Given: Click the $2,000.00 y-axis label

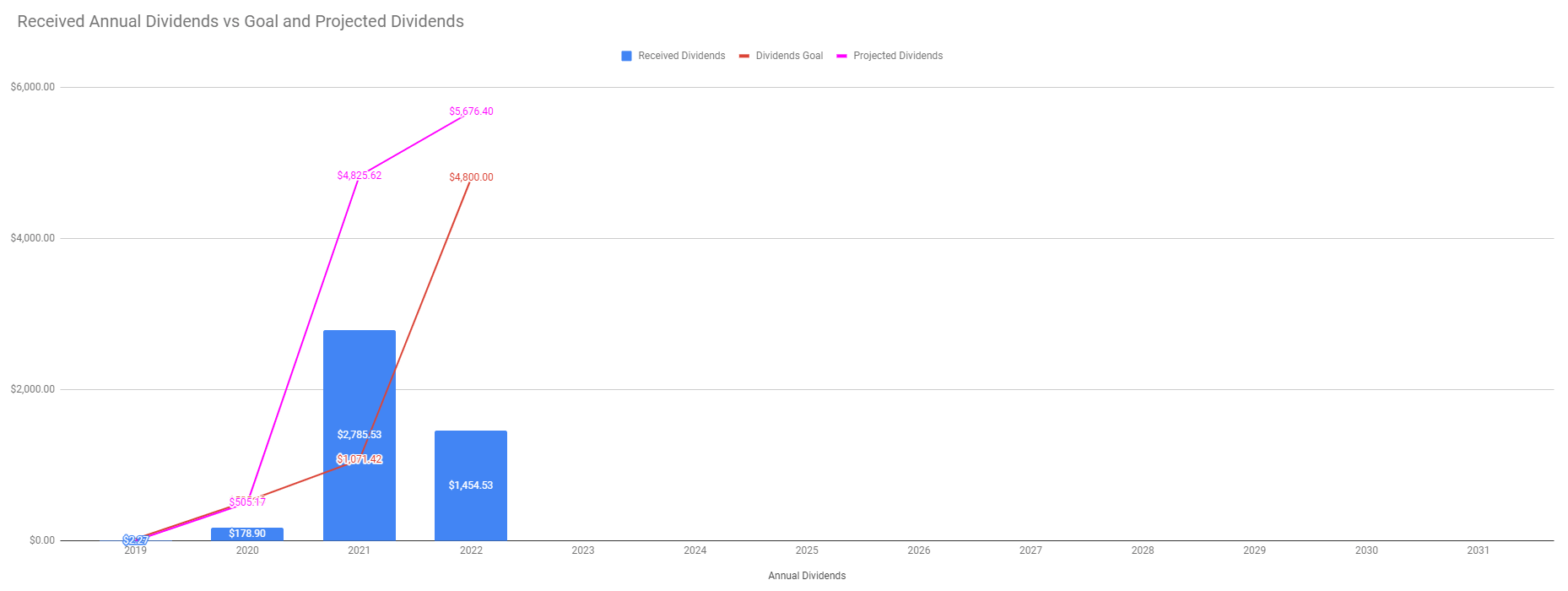Looking at the screenshot, I should tap(33, 389).
